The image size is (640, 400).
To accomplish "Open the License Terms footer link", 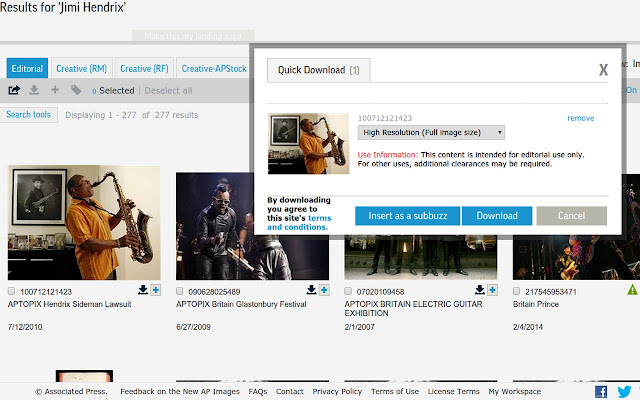I will (453, 391).
